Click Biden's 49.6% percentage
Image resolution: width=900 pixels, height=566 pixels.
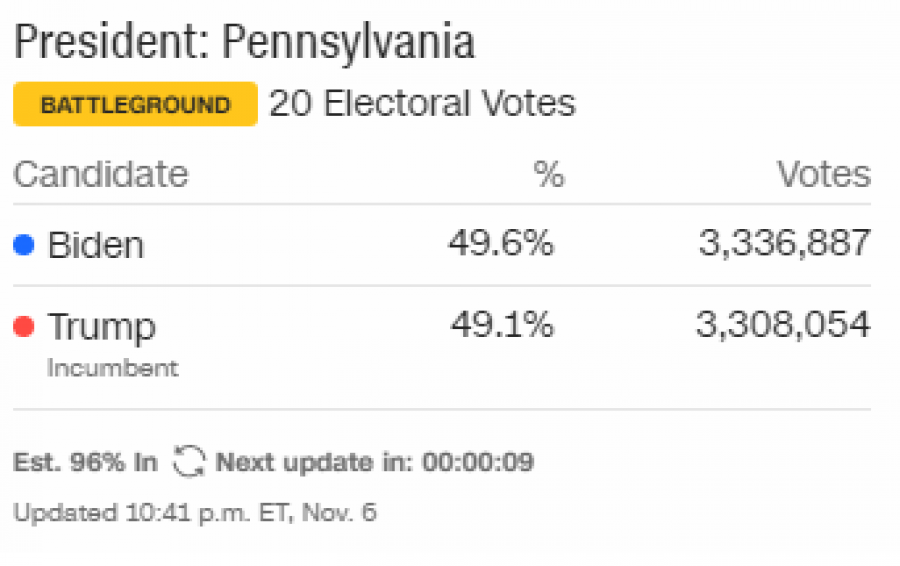tap(501, 243)
